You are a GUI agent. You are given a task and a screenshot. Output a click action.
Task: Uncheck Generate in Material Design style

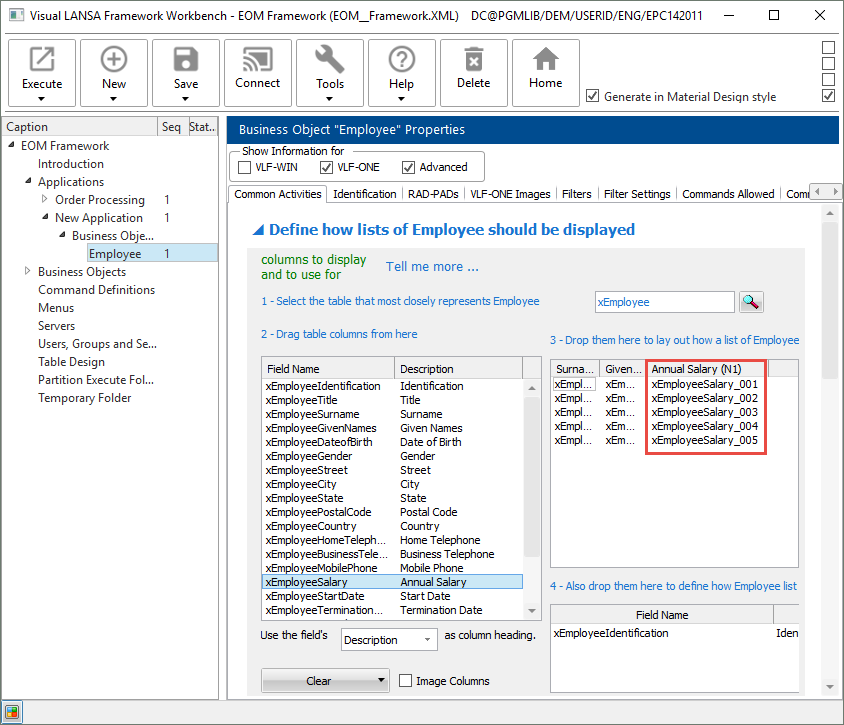(x=594, y=97)
